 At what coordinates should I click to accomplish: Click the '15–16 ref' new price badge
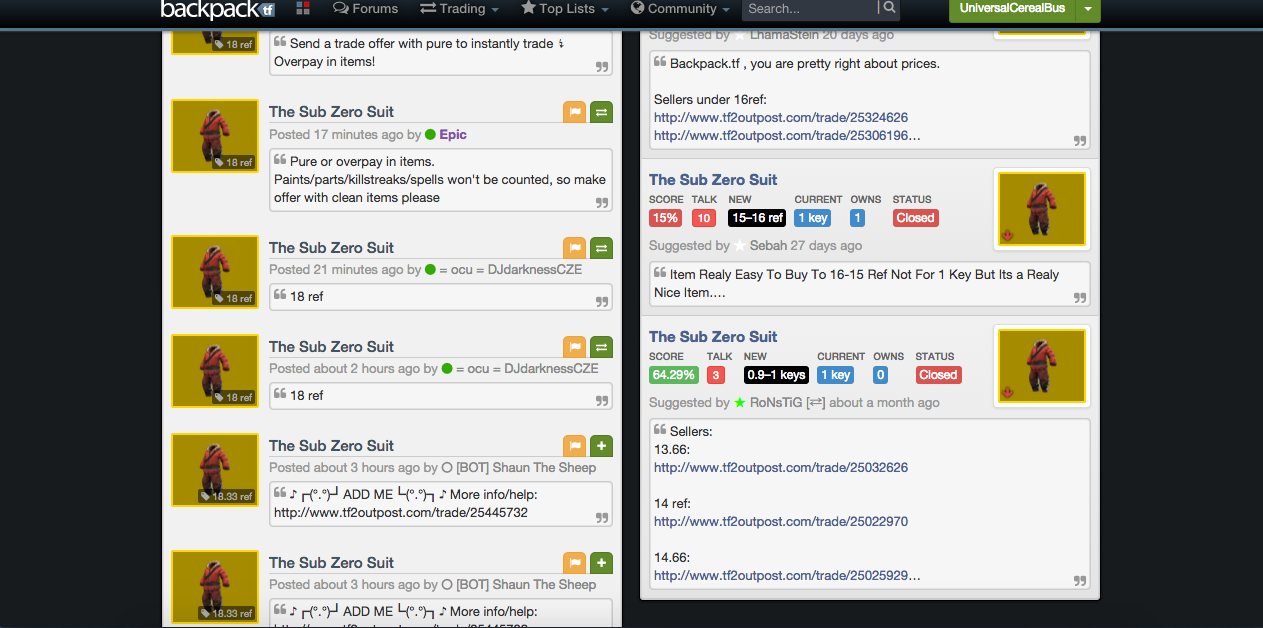(x=757, y=218)
